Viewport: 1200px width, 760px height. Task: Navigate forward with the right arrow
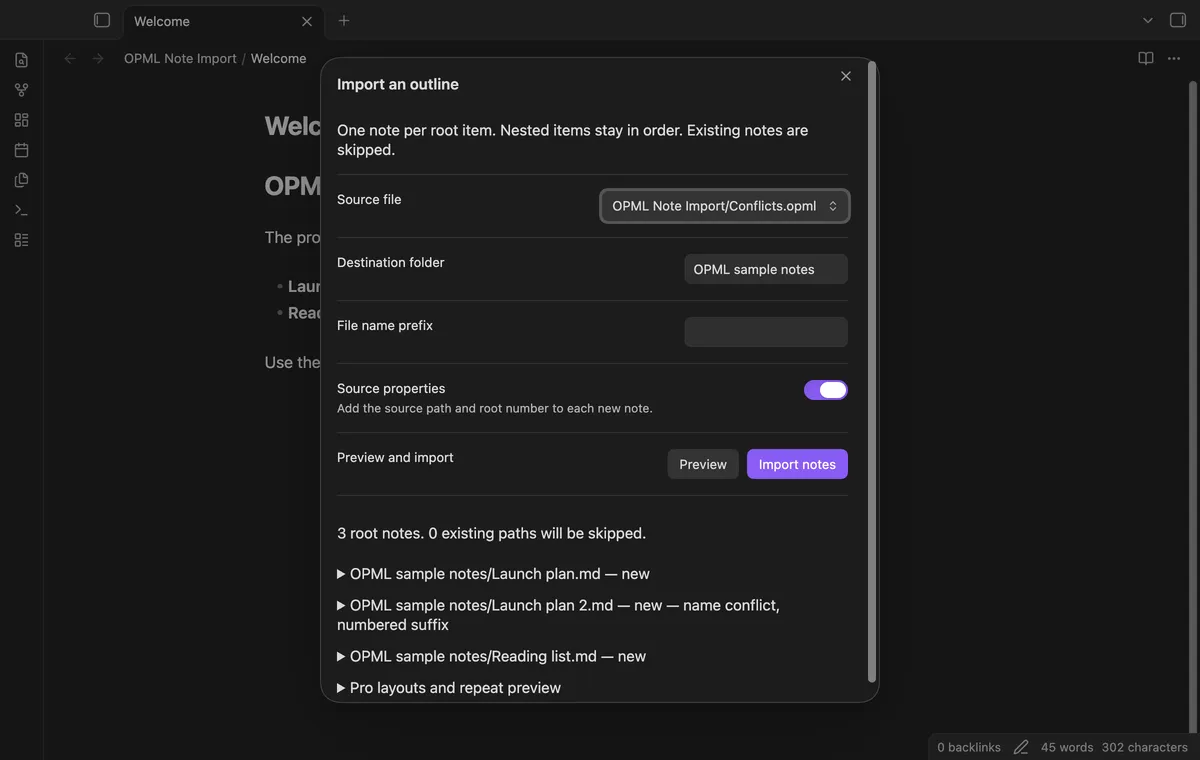98,59
